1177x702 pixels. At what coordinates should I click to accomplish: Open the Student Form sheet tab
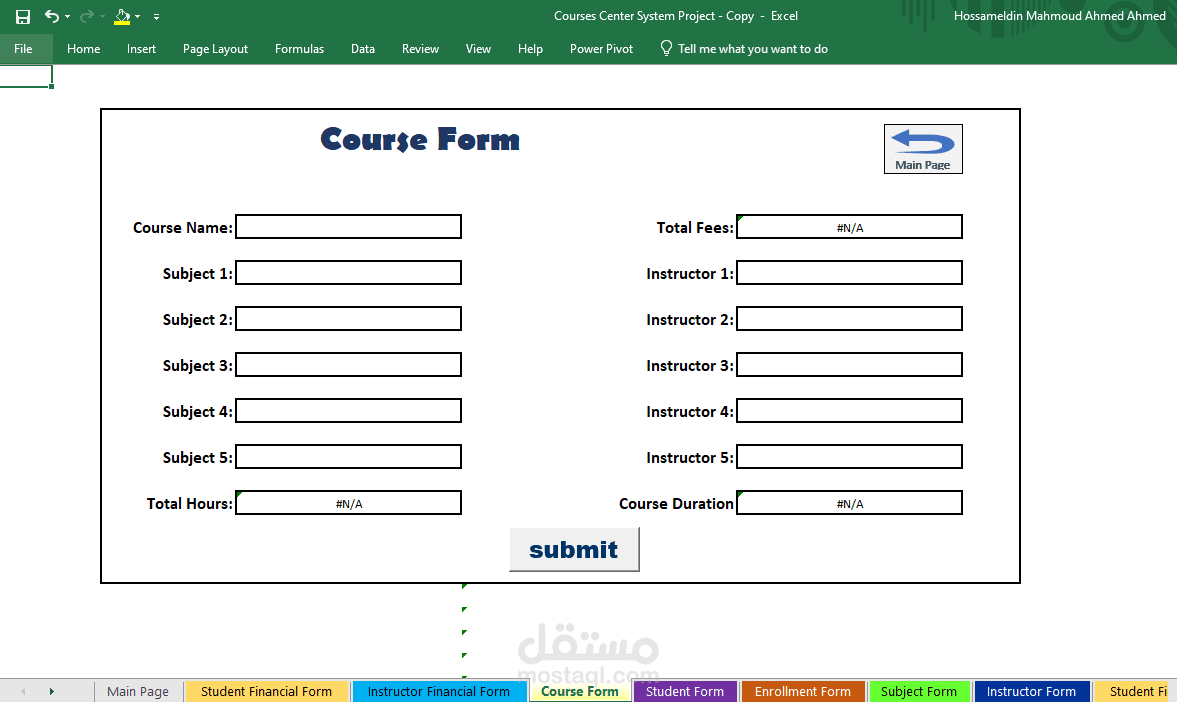[685, 691]
